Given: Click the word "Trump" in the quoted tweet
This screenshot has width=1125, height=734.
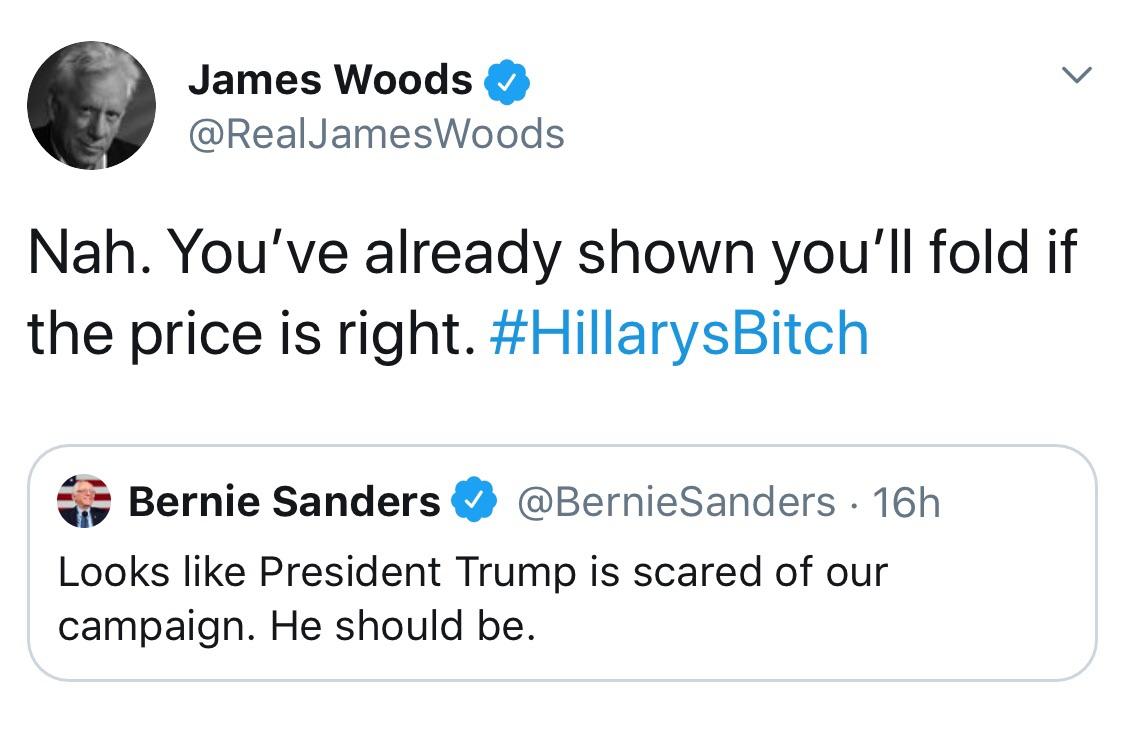Looking at the screenshot, I should click(x=515, y=573).
